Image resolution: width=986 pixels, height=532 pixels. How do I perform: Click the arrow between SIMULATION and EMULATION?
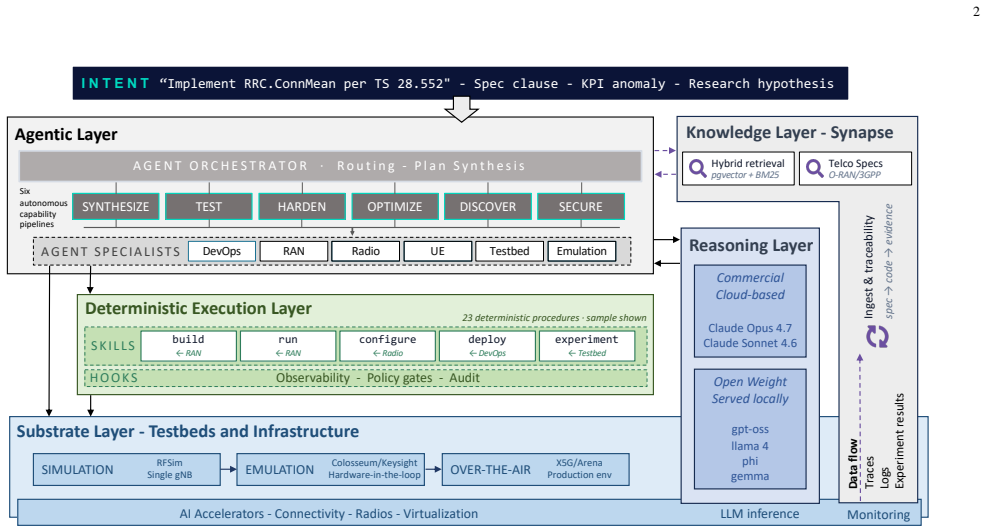click(x=229, y=469)
